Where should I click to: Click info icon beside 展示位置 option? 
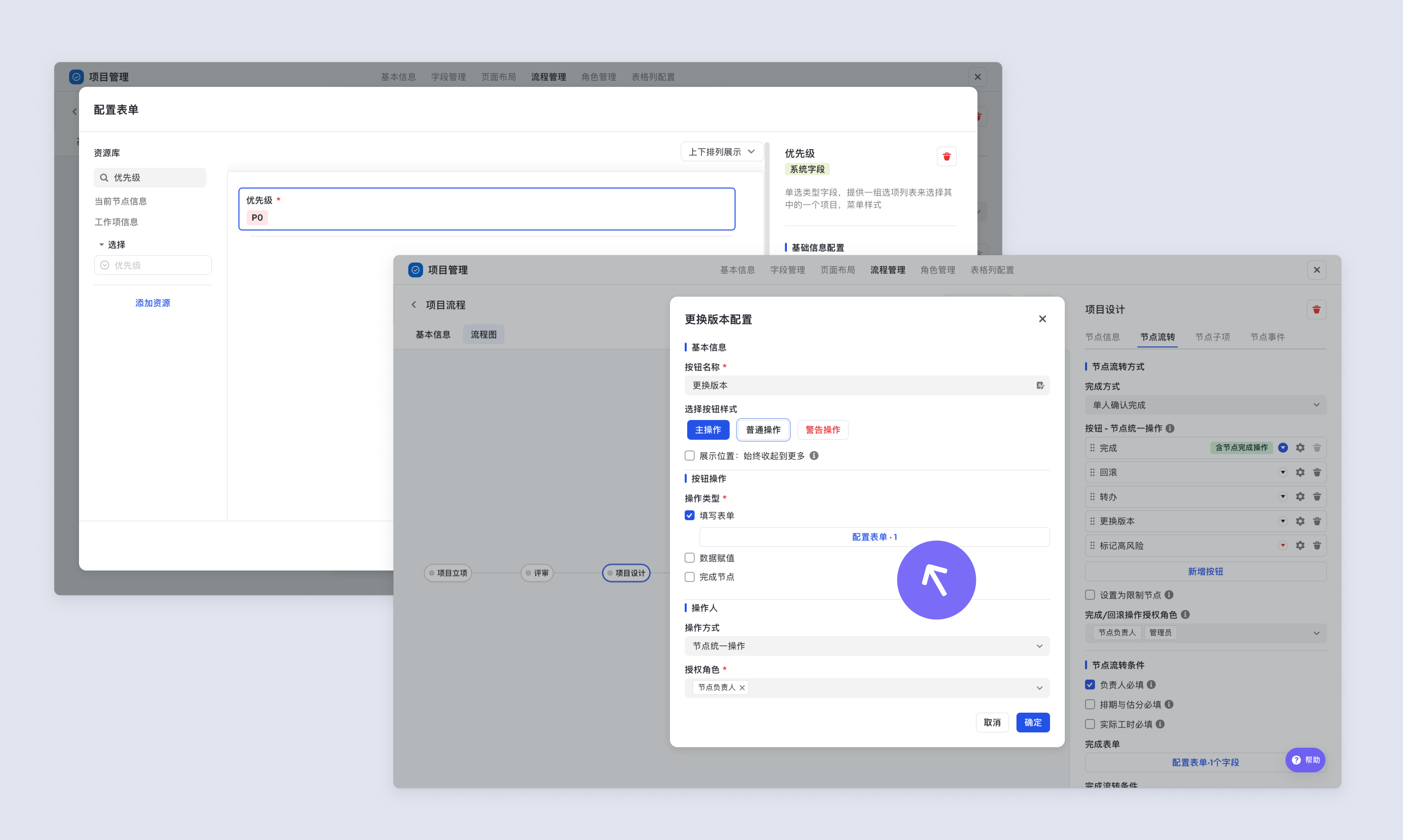coord(814,456)
